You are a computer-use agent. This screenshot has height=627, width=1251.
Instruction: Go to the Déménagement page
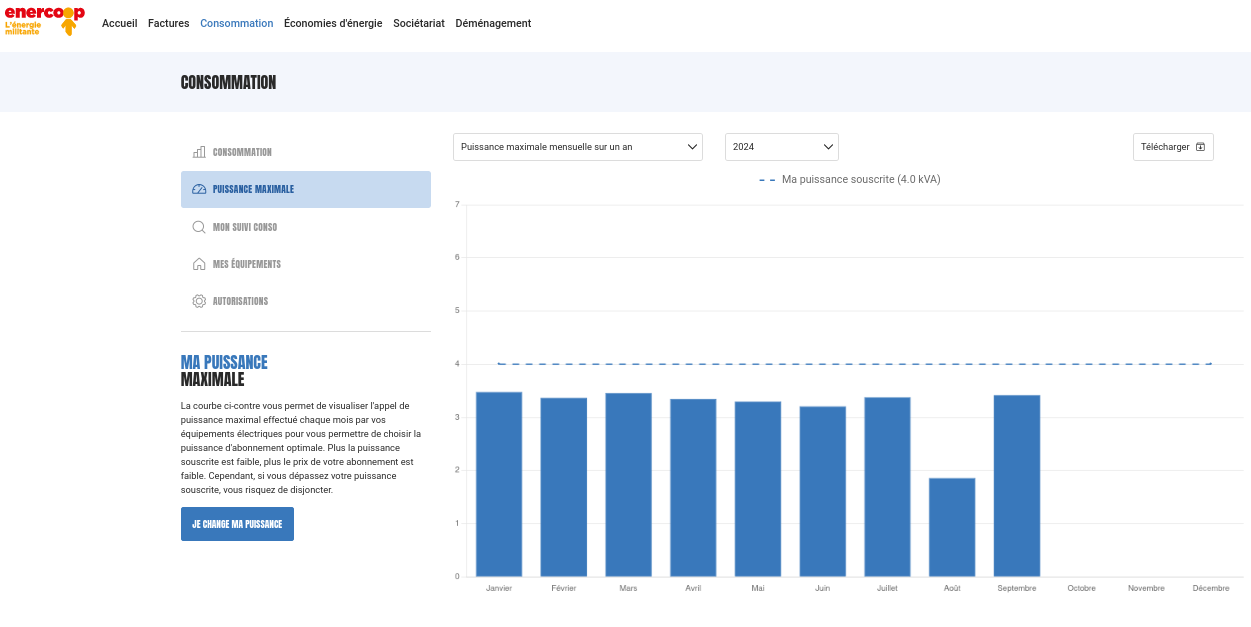[x=493, y=23]
